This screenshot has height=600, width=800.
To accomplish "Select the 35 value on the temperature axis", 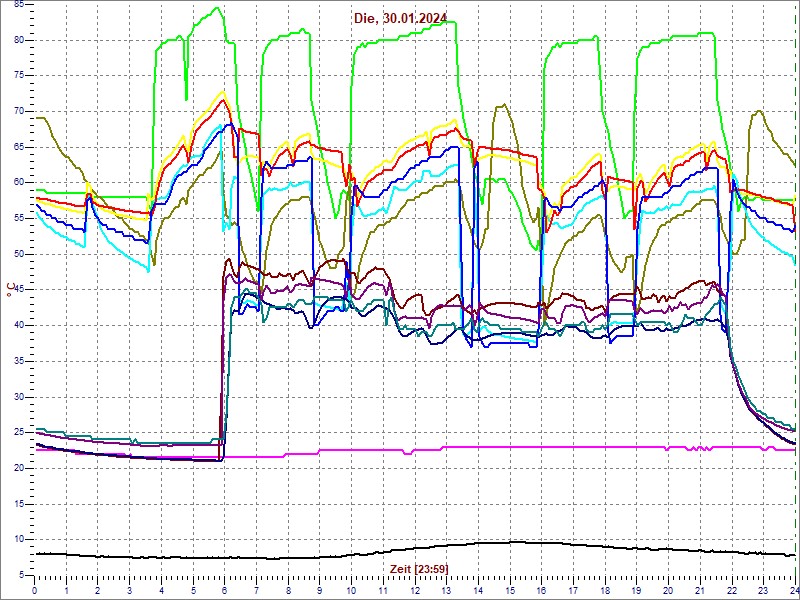I will coord(19,361).
